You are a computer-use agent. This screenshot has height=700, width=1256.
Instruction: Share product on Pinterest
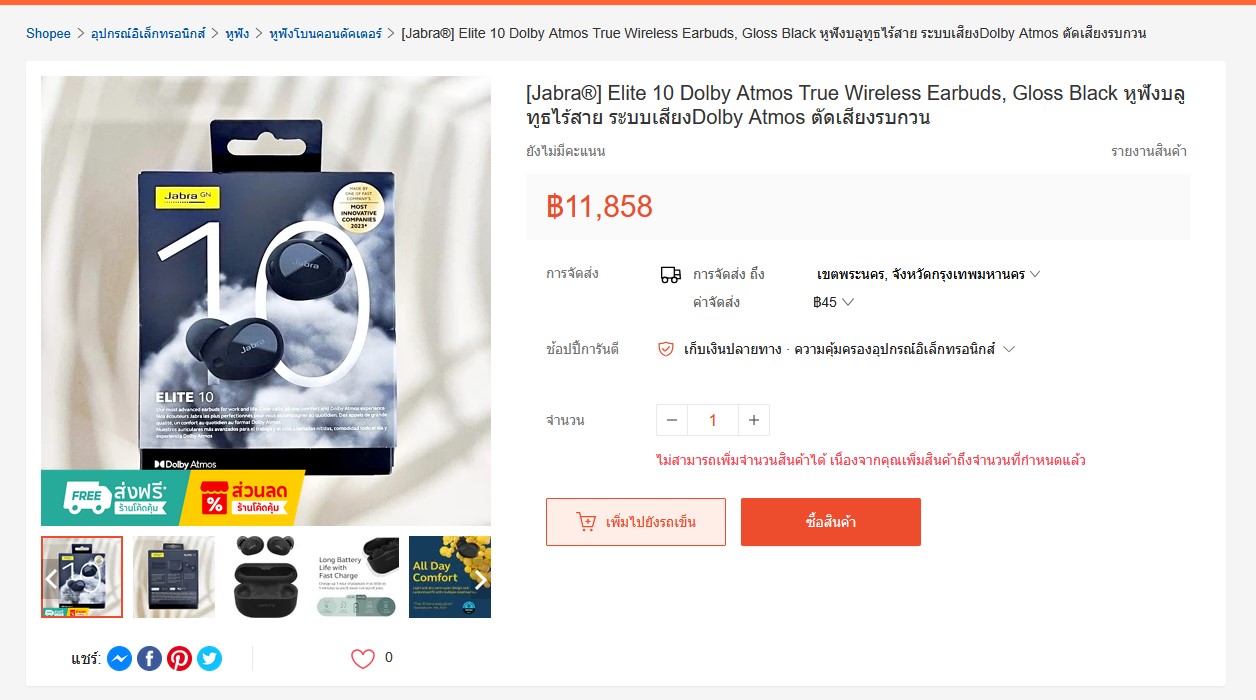click(179, 658)
